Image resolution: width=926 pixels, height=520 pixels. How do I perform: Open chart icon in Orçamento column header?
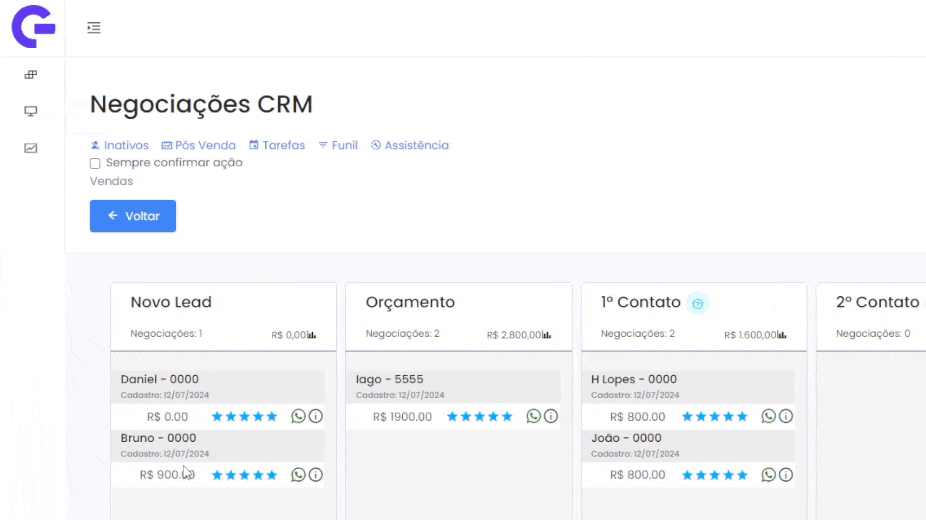coord(547,335)
